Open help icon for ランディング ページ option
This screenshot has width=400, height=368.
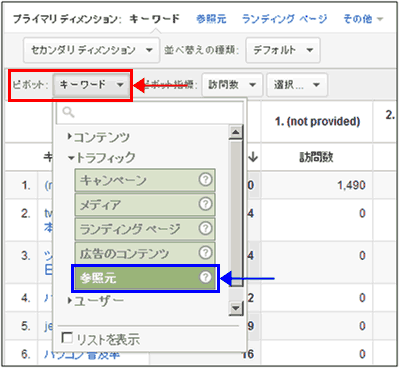pos(205,228)
